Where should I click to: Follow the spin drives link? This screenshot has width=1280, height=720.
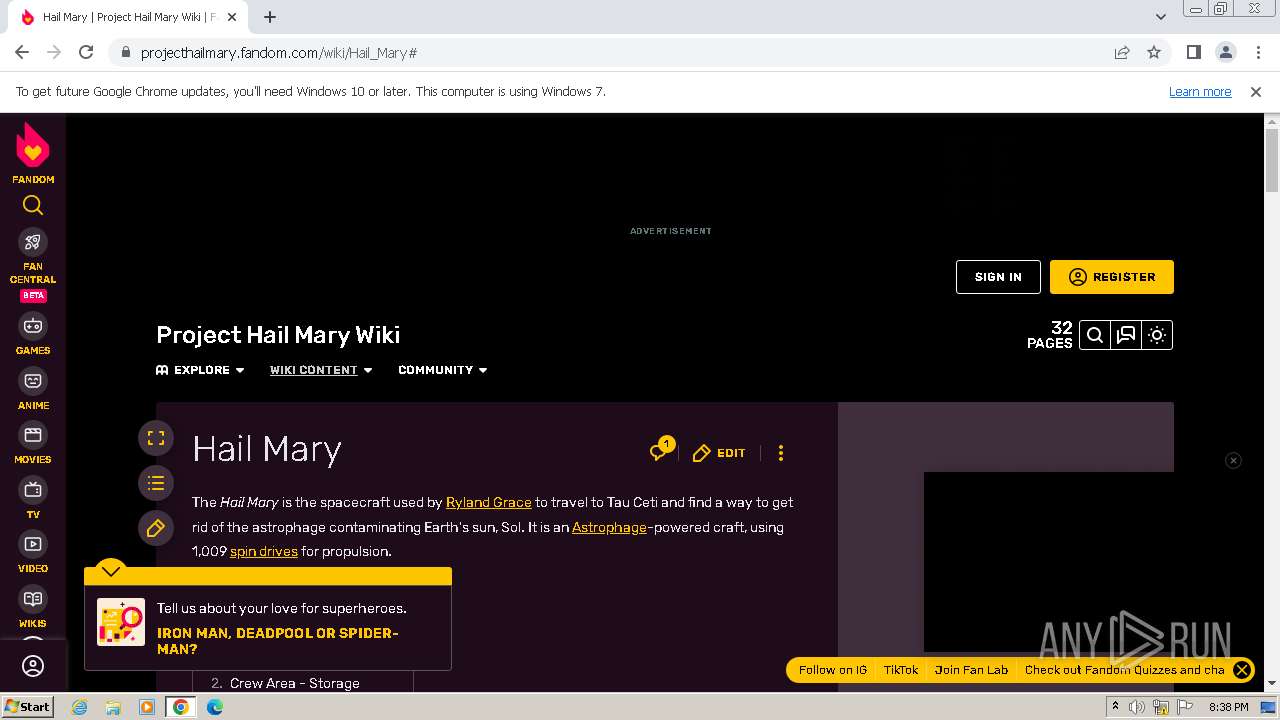coord(264,551)
